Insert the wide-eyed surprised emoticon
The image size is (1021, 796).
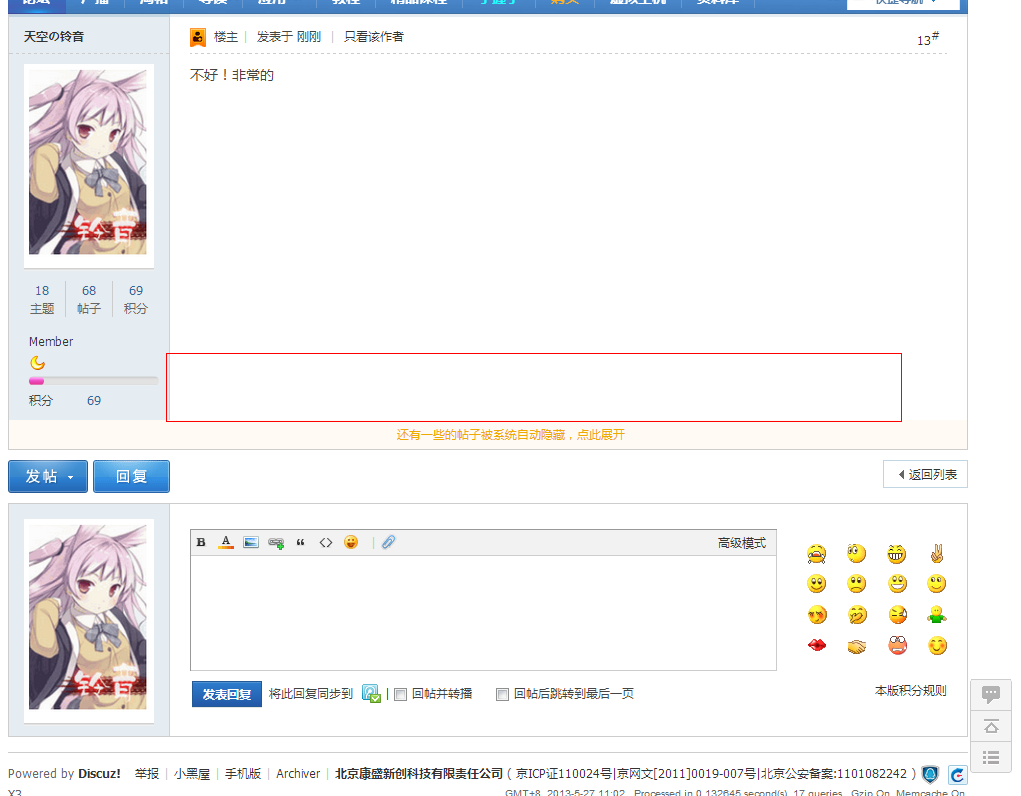tap(857, 554)
